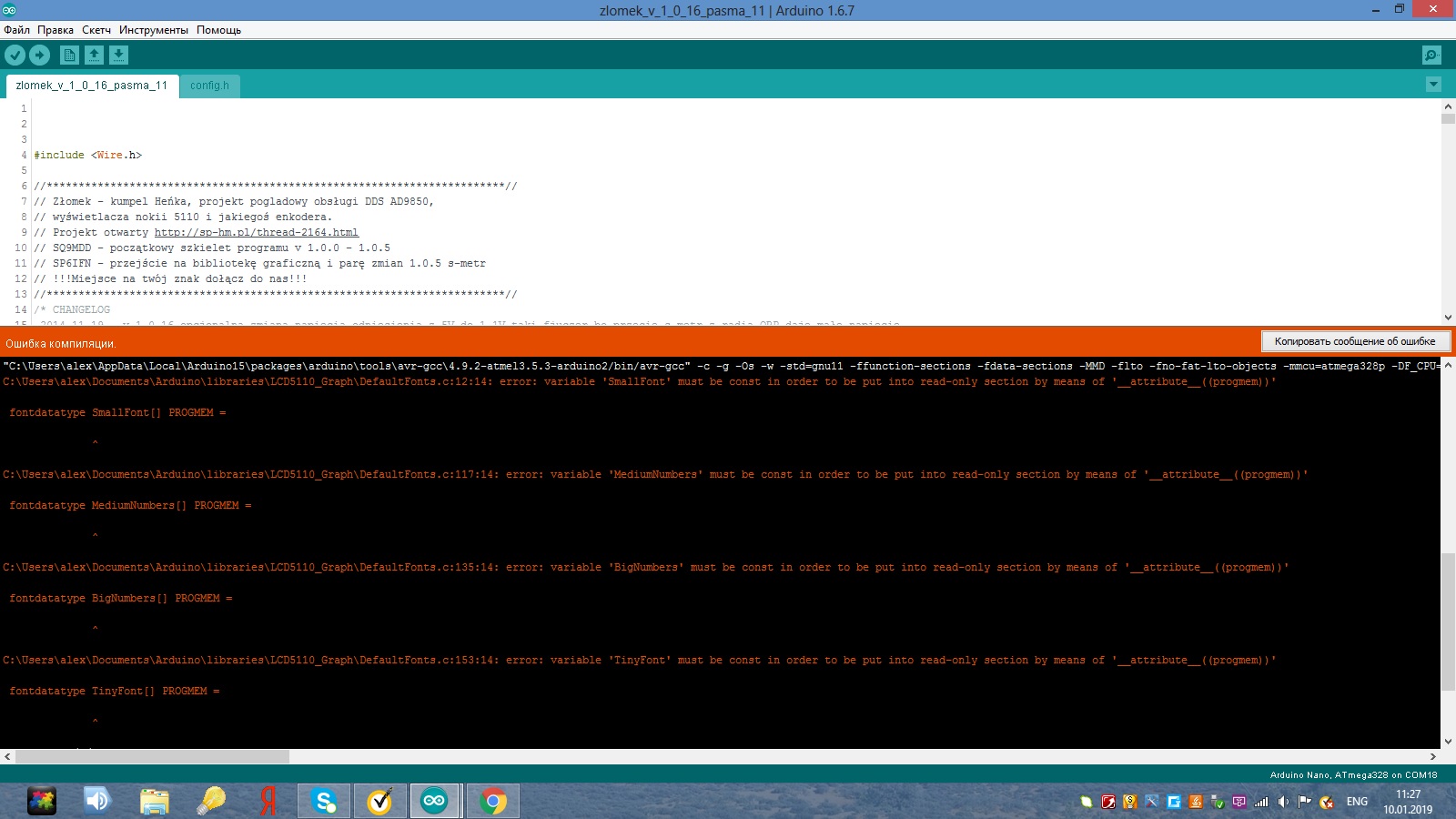Open a sketch using the Open icon
The width and height of the screenshot is (1456, 819).
point(94,56)
